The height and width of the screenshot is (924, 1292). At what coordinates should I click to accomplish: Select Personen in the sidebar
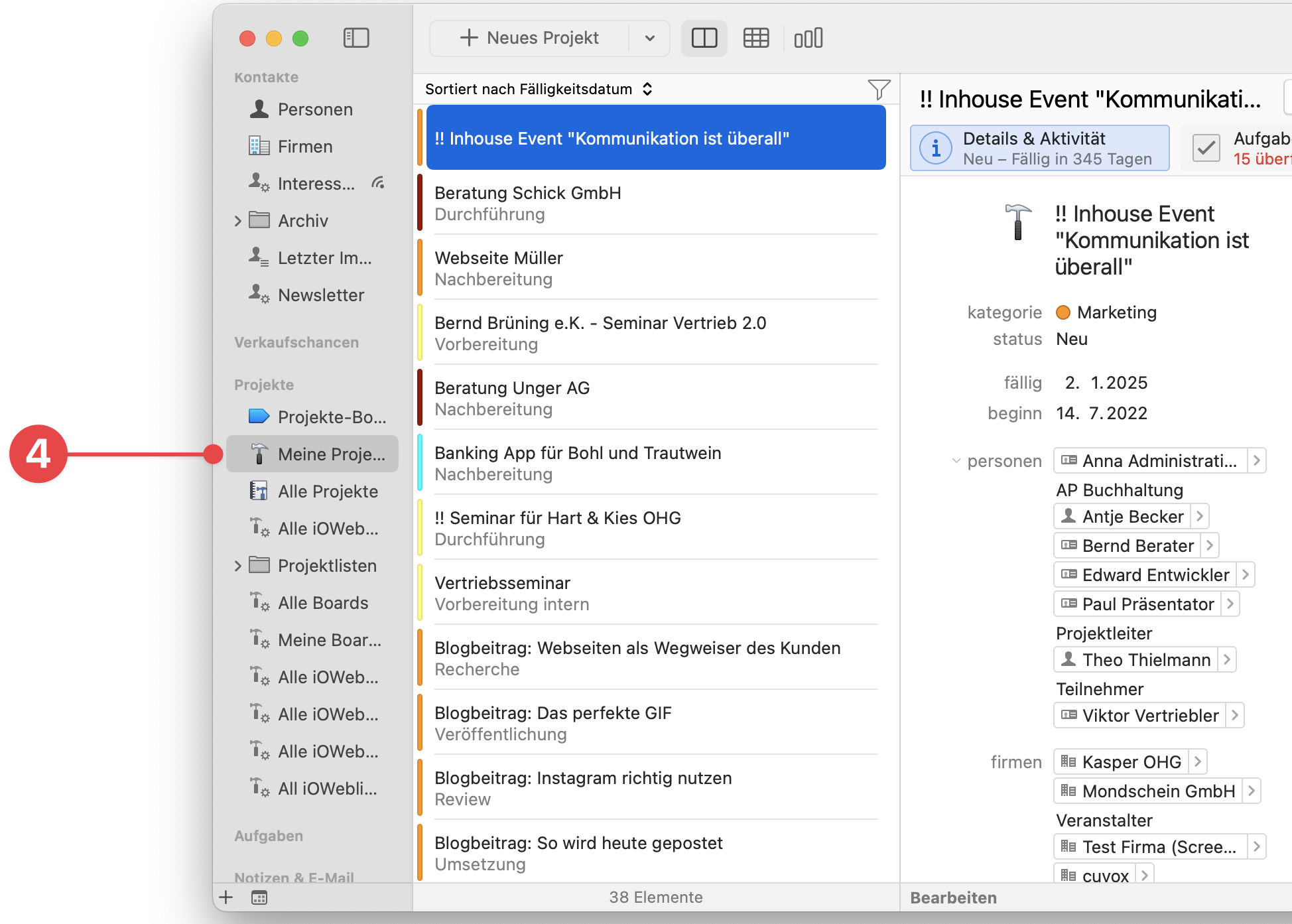315,109
